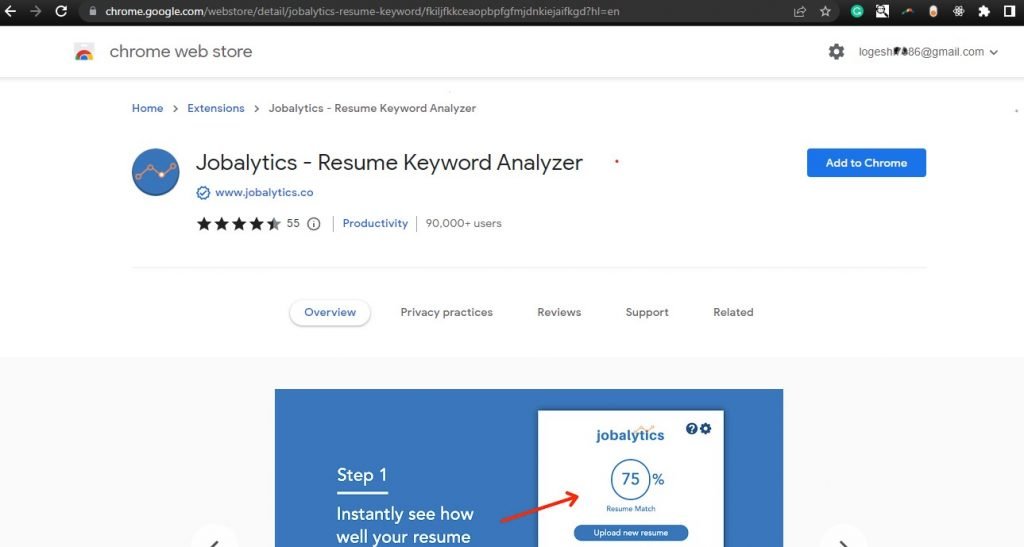The image size is (1024, 547).
Task: Click the chrome web store rainbow logo
Action: [x=84, y=52]
